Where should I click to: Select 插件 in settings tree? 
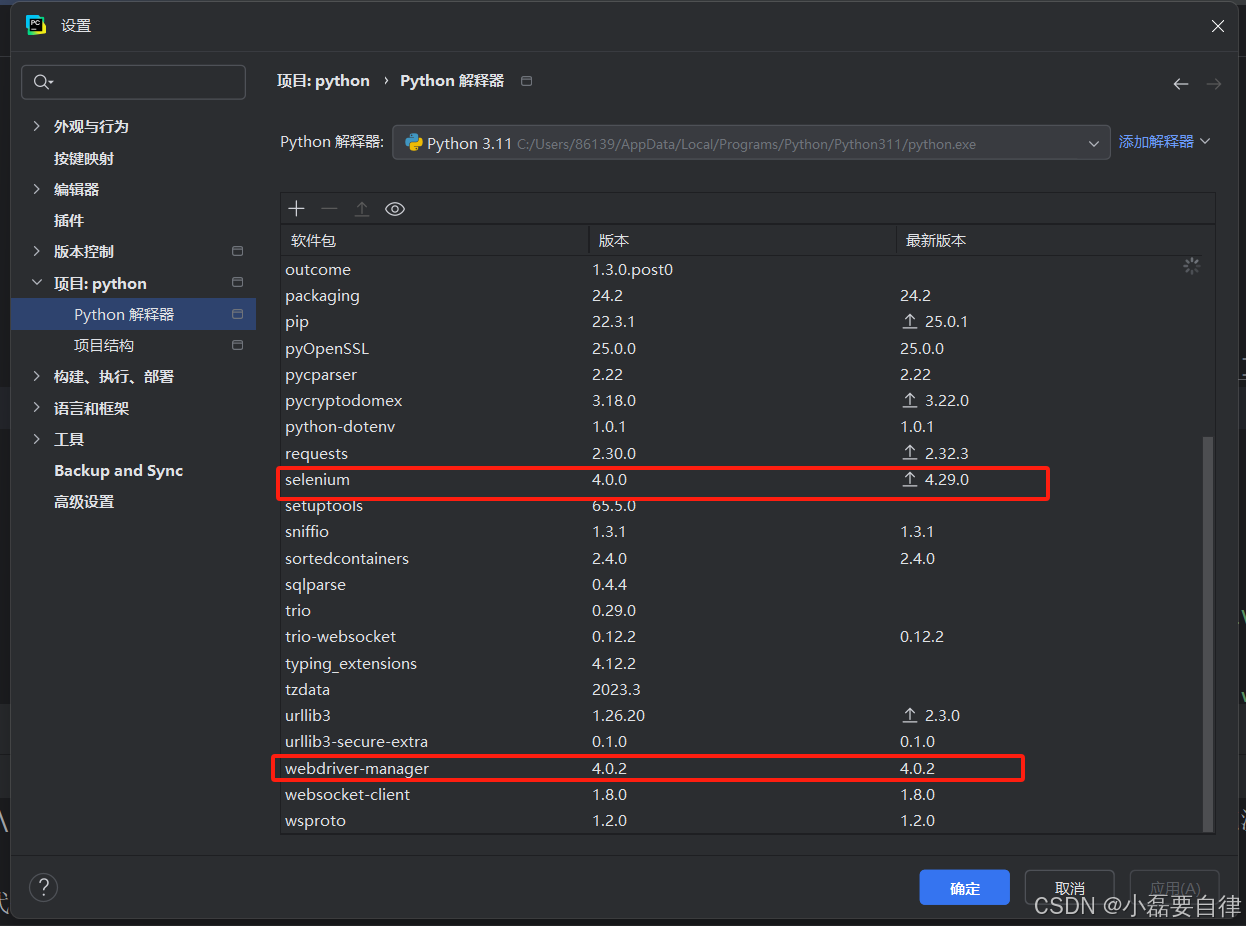tap(69, 220)
